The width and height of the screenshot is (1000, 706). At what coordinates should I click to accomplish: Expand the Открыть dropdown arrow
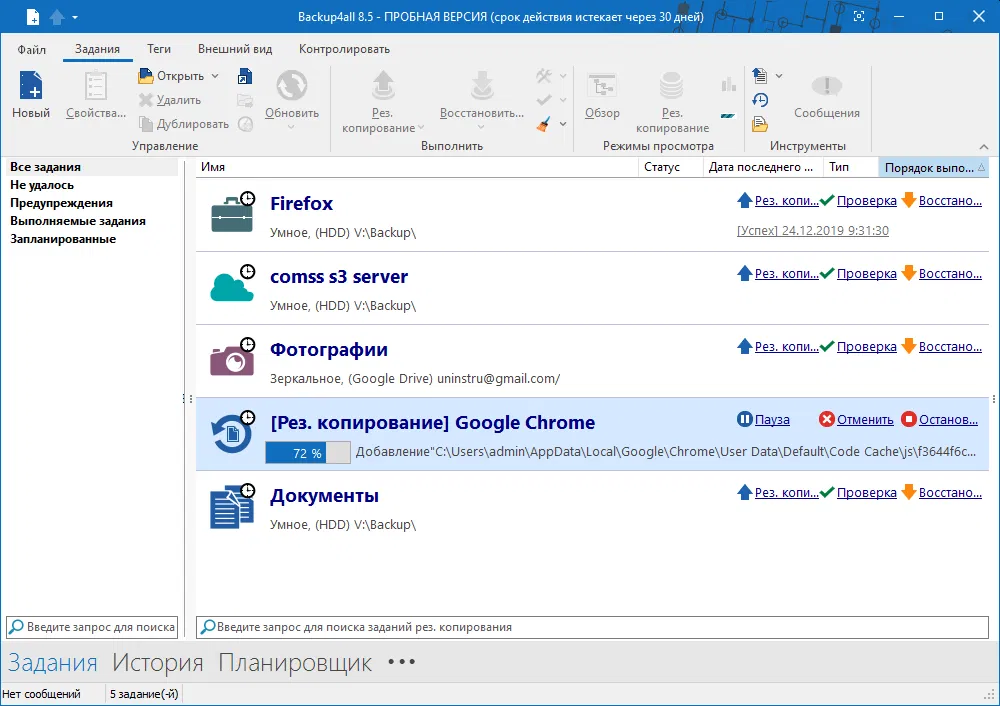click(215, 76)
